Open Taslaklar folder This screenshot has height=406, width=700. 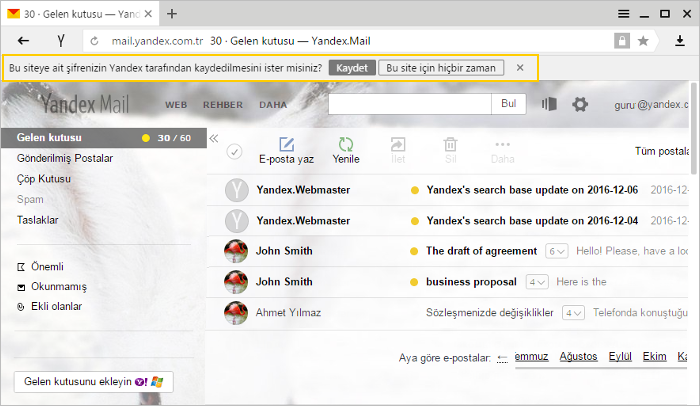[x=38, y=220]
